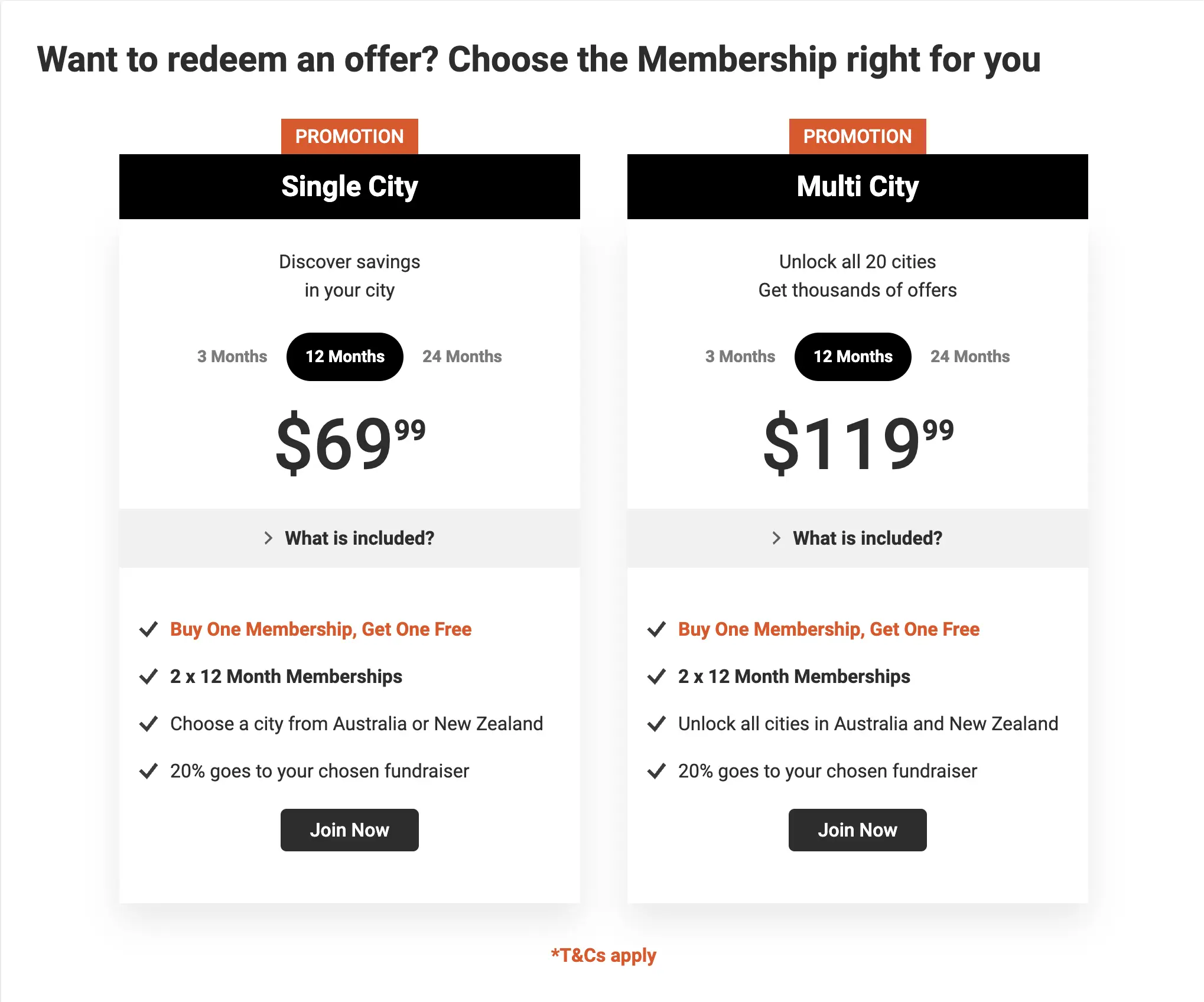Click the $119.99 Multi City price

(858, 443)
